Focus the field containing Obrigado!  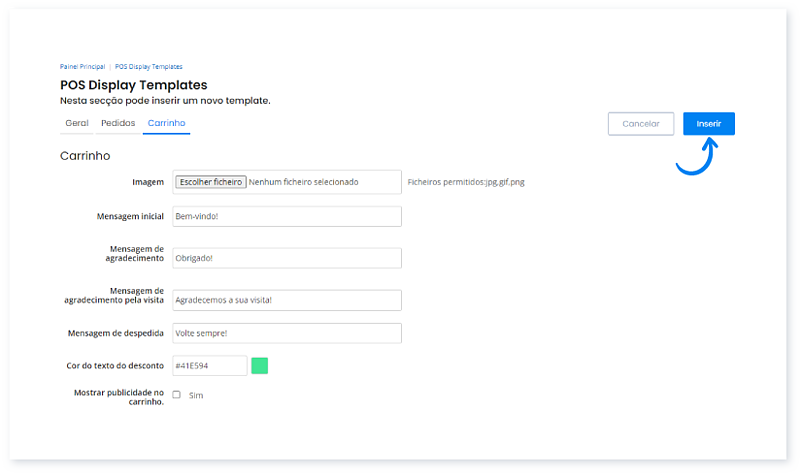pyautogui.click(x=286, y=258)
